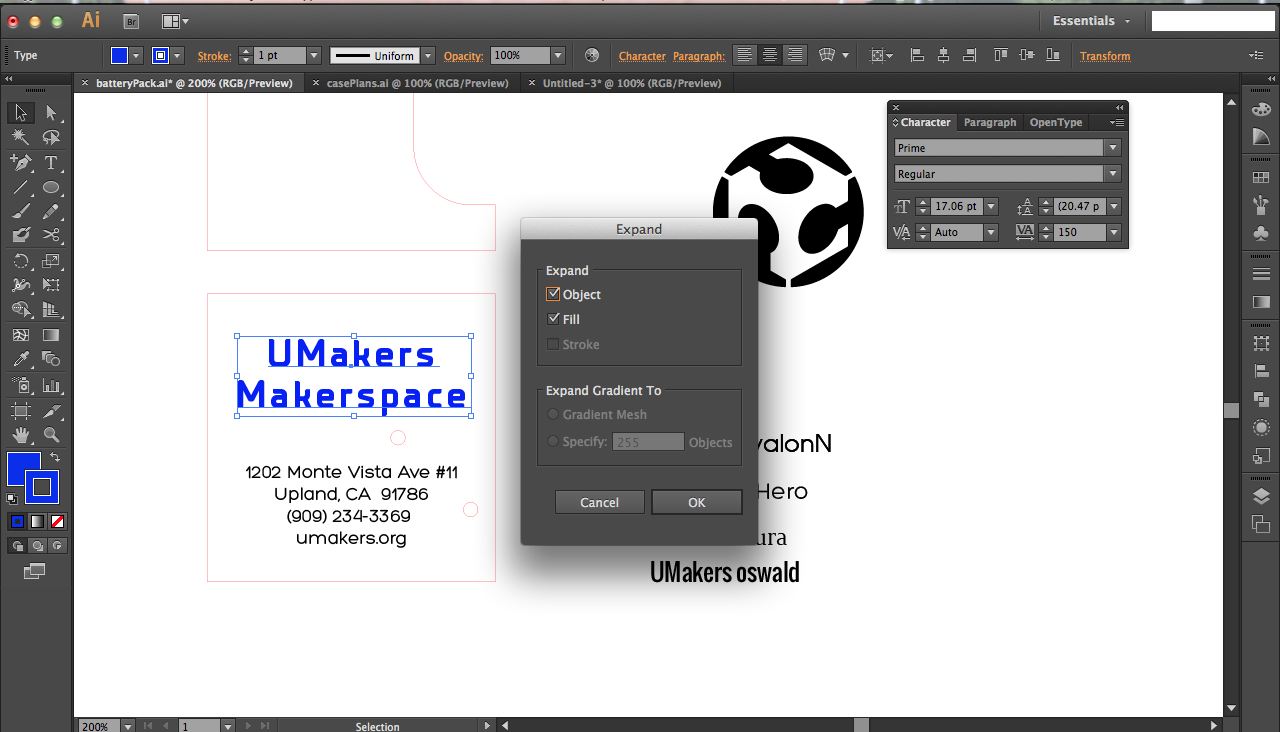Image resolution: width=1280 pixels, height=732 pixels.
Task: Select the Direct Selection tool
Action: click(x=51, y=113)
